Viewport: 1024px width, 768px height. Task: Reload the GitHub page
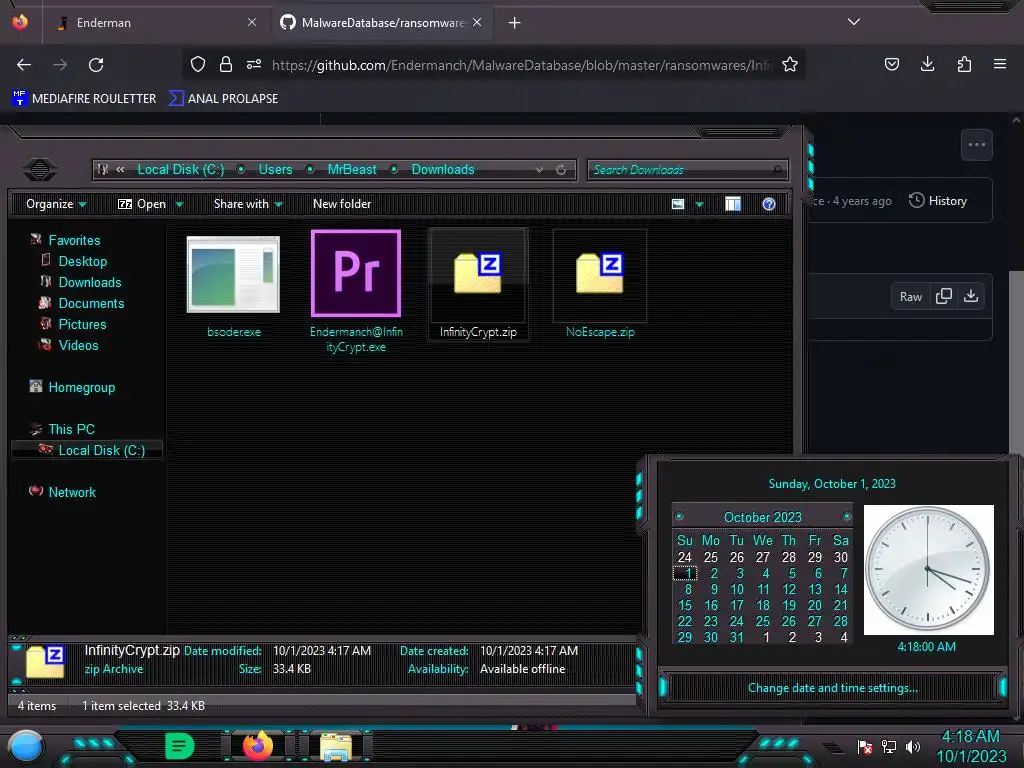tap(96, 65)
